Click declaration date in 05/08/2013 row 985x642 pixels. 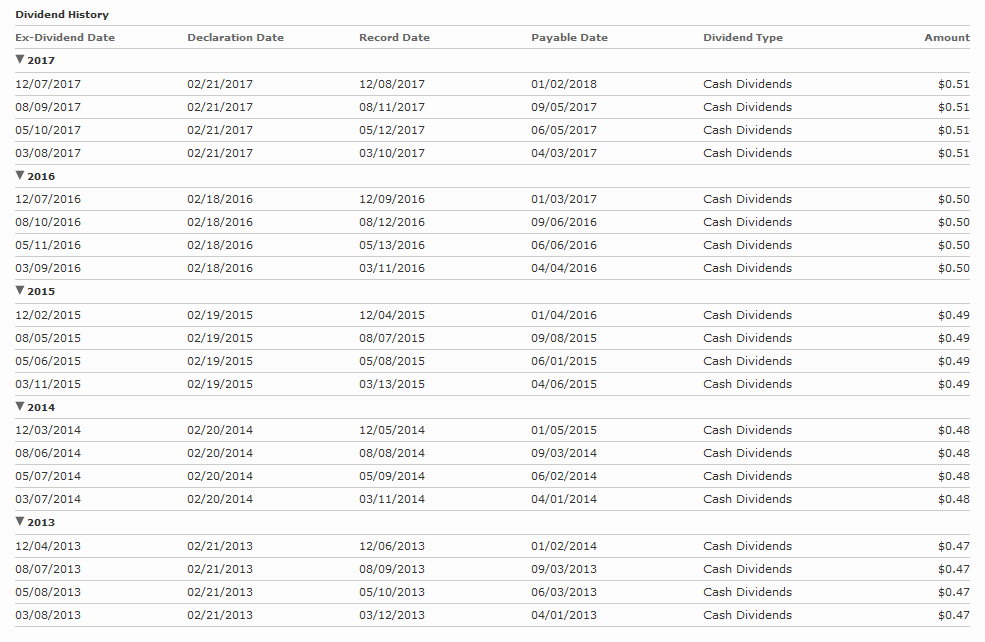pos(220,592)
